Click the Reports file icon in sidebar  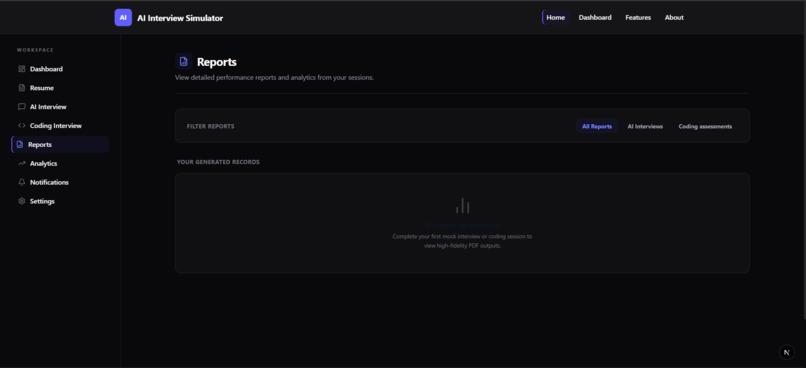[20, 144]
